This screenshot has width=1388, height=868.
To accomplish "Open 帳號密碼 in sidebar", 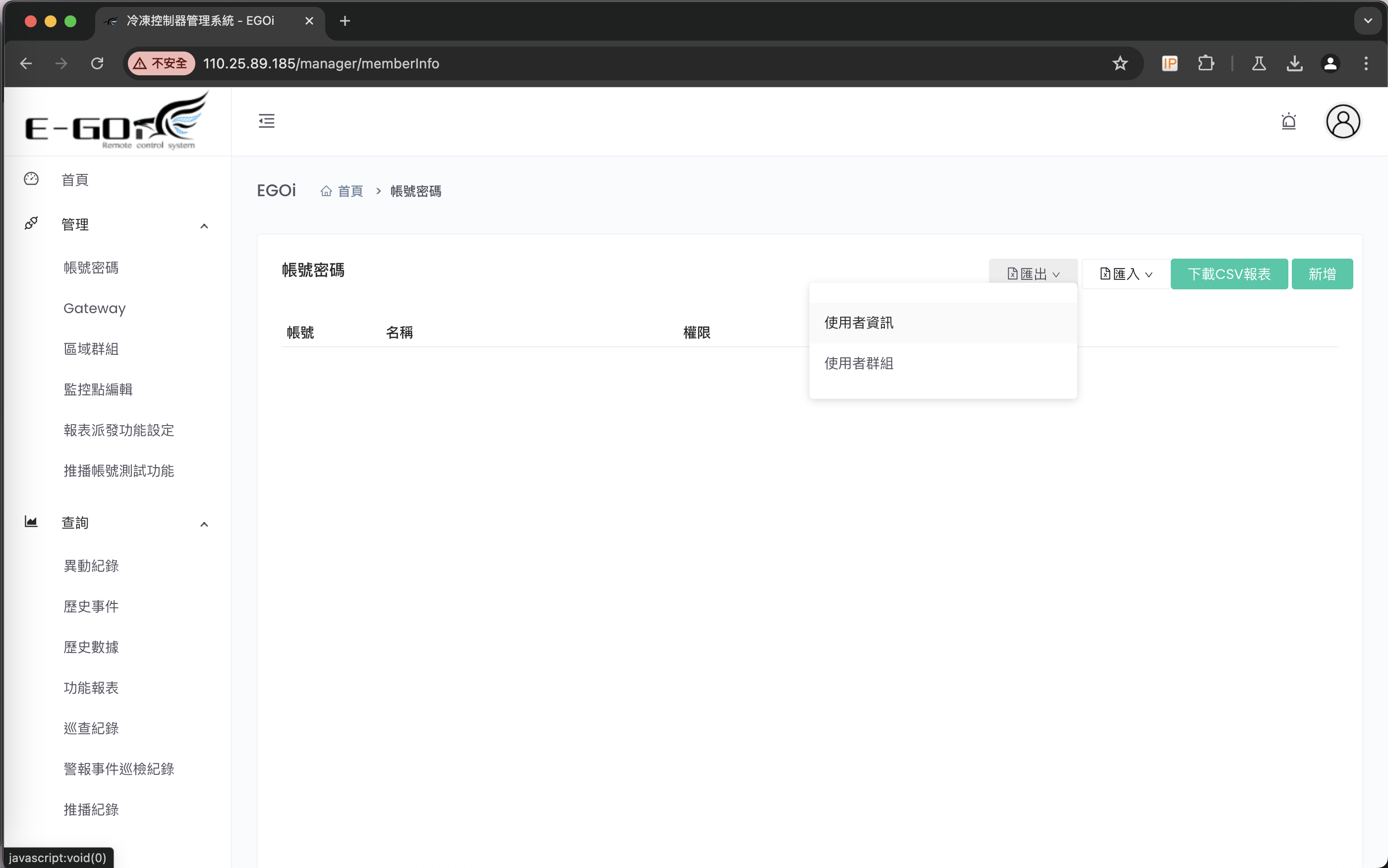I will click(x=91, y=268).
